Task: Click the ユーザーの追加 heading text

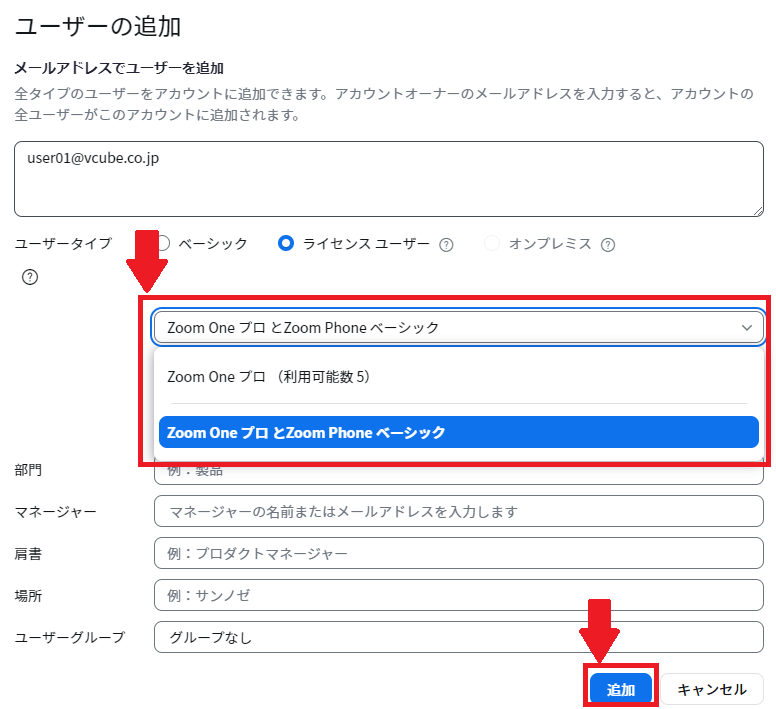Action: 97,26
